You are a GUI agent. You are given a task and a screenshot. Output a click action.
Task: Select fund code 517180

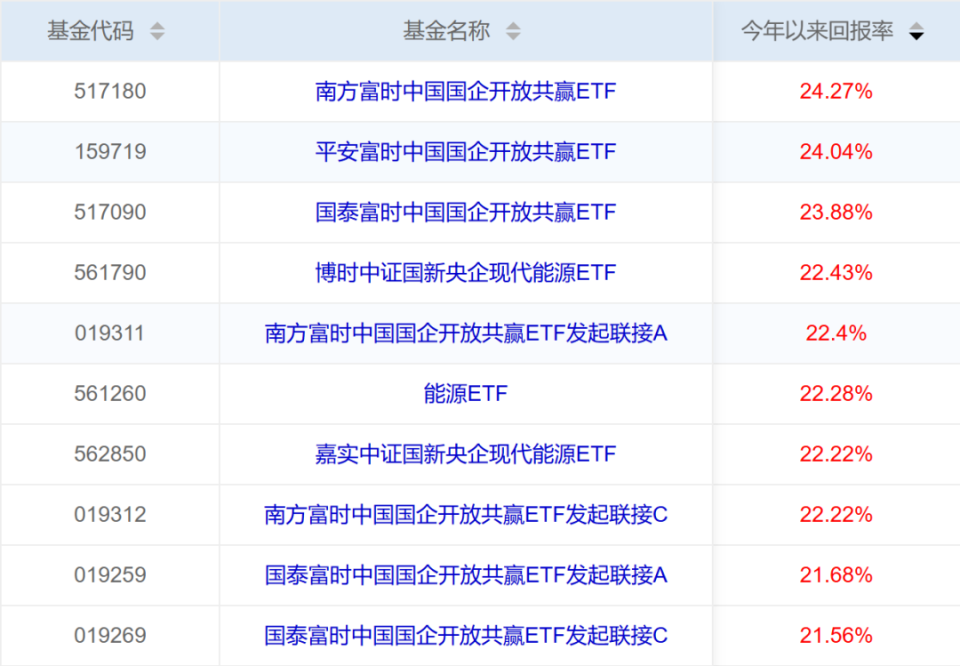(110, 91)
